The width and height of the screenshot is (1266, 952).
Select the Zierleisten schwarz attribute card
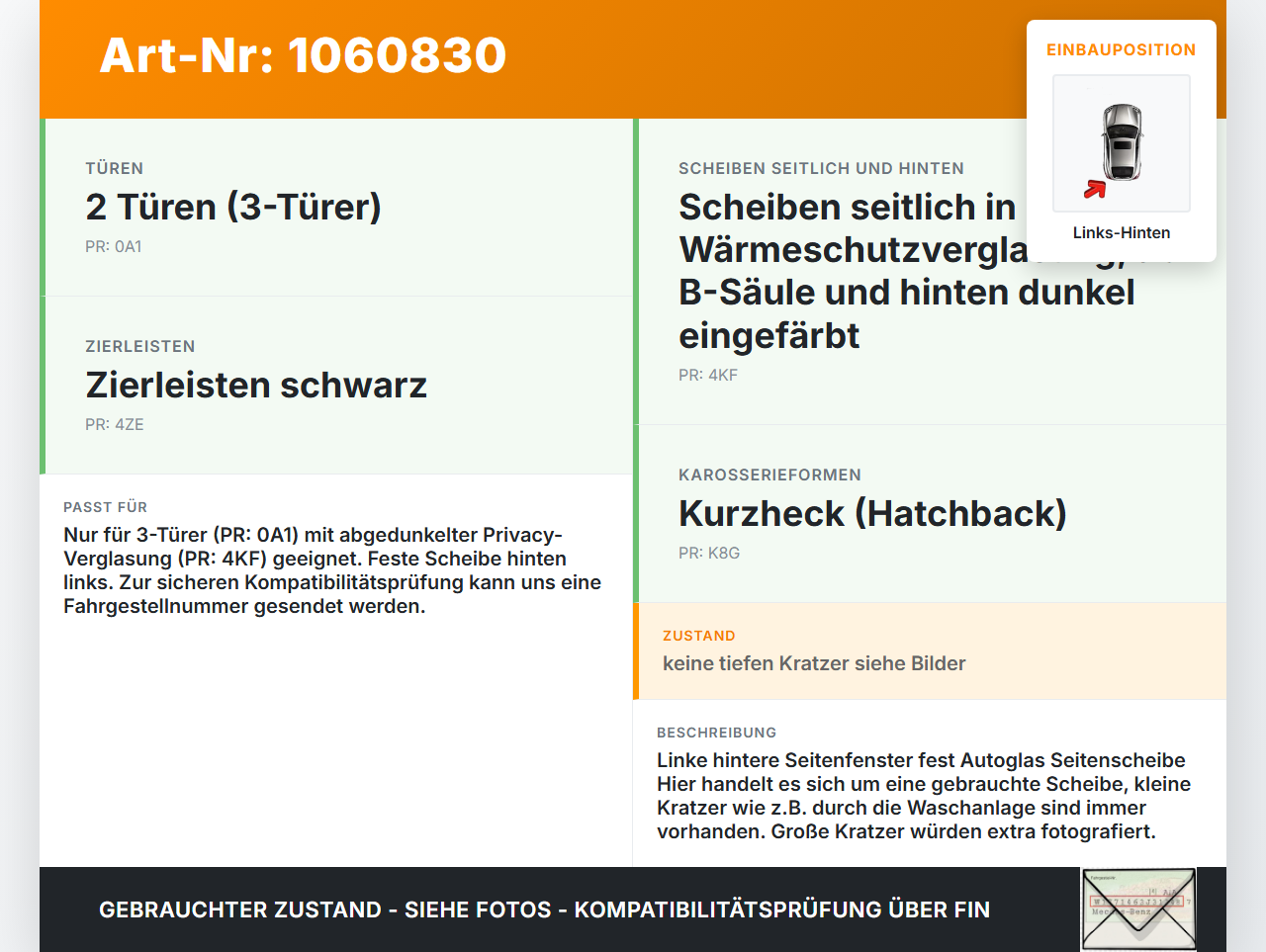(336, 386)
